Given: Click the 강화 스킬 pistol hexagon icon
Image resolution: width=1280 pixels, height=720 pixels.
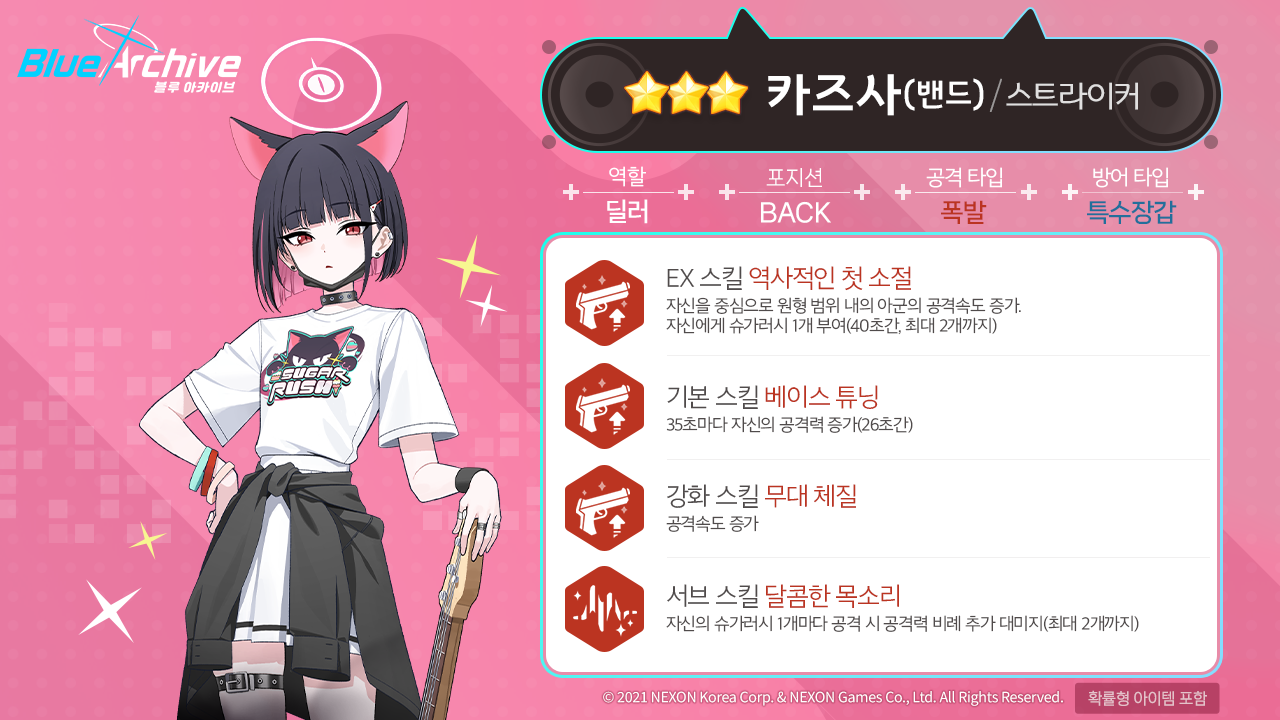Looking at the screenshot, I should coord(604,508).
